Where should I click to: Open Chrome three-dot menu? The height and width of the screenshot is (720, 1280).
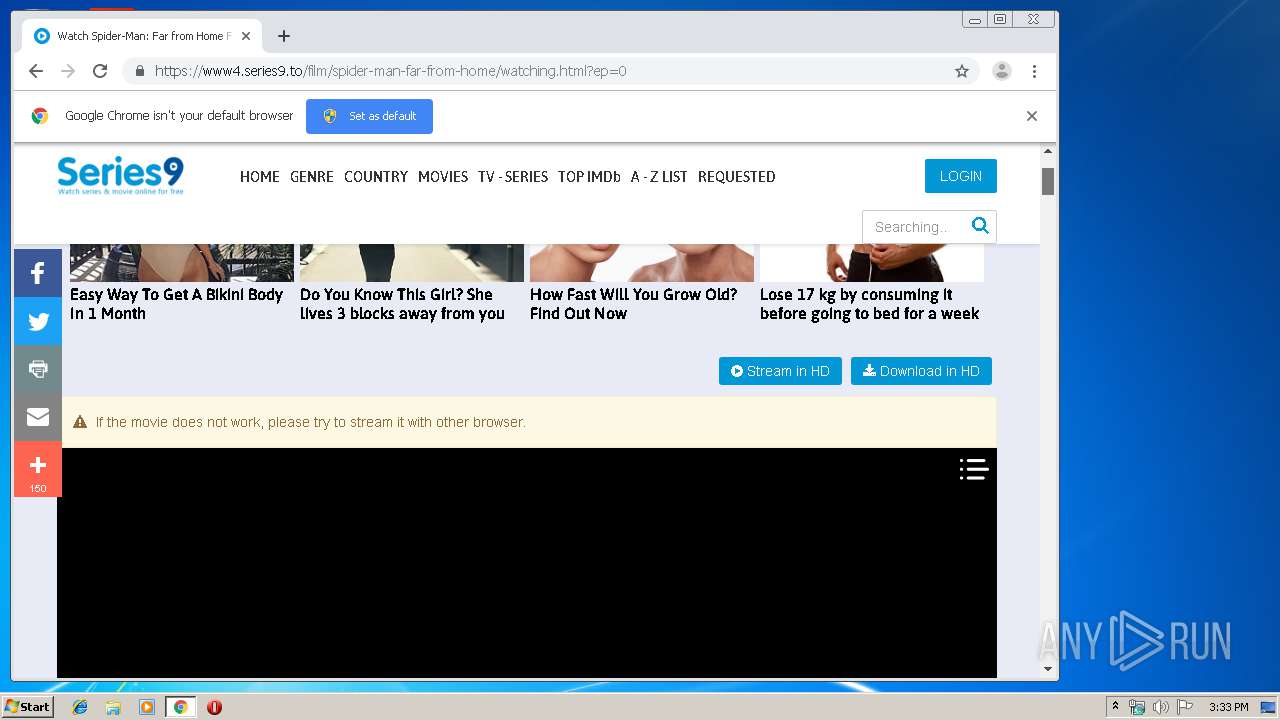[1034, 71]
